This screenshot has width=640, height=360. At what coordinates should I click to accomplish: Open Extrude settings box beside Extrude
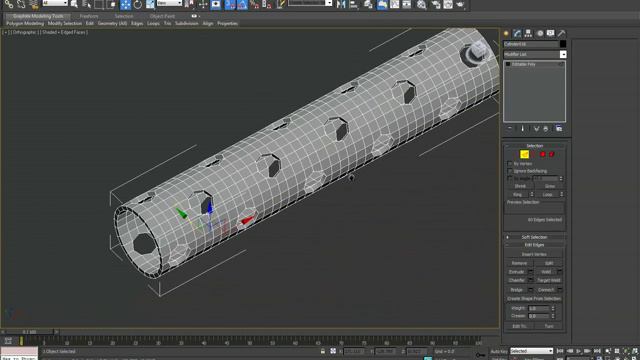click(531, 272)
